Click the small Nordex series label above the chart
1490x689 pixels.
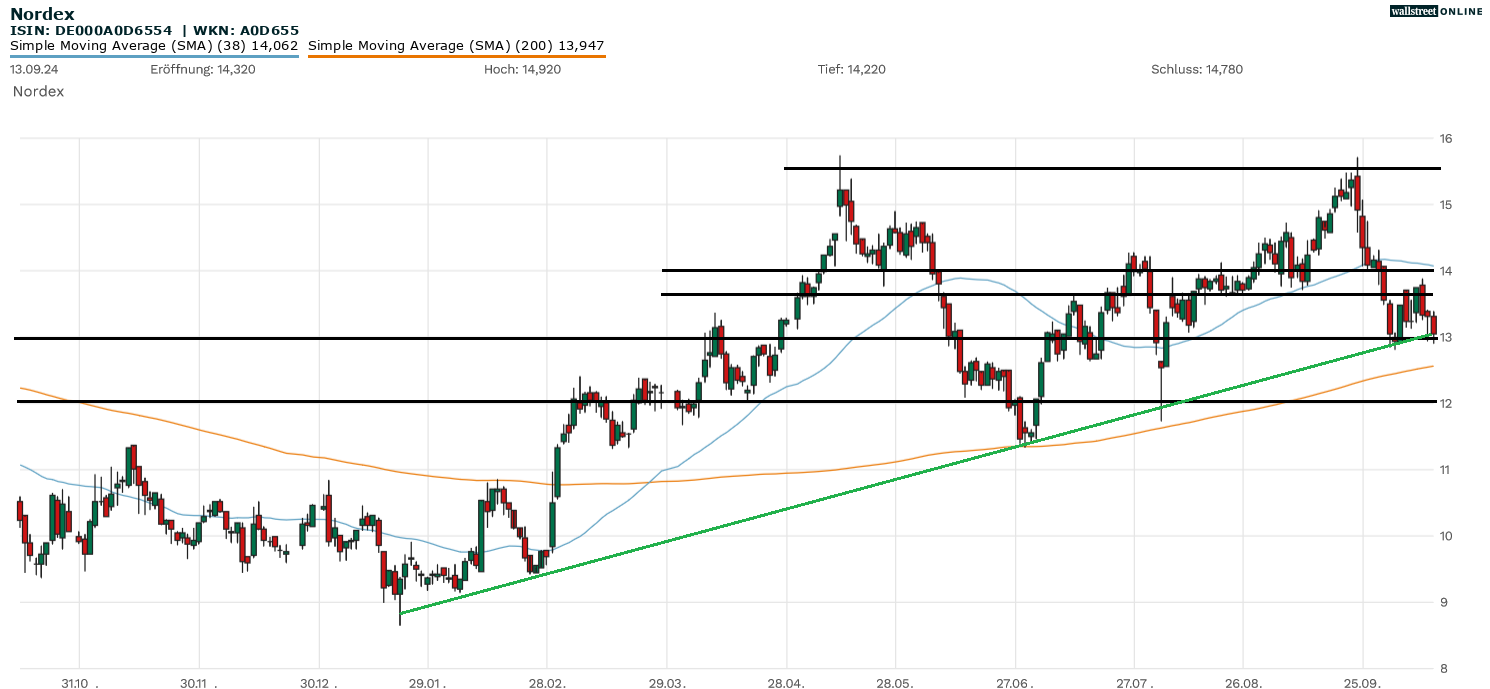pos(38,91)
